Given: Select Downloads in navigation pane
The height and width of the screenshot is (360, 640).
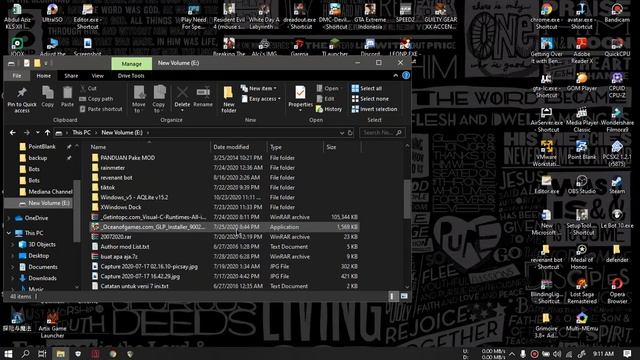Looking at the screenshot, I should tap(42, 278).
